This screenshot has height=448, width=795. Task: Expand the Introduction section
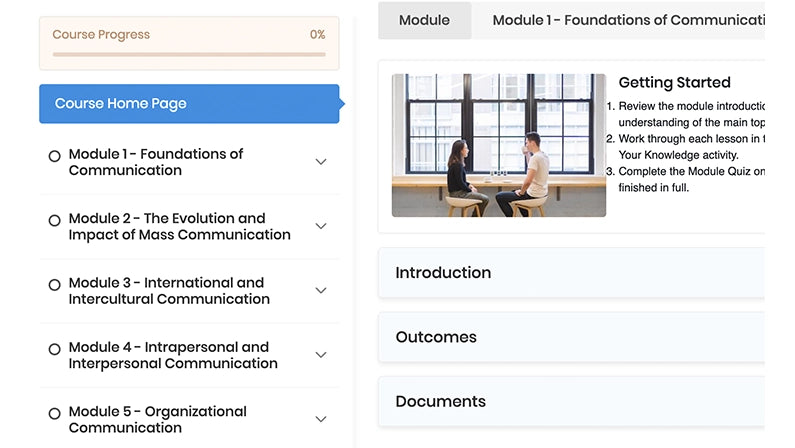point(571,273)
